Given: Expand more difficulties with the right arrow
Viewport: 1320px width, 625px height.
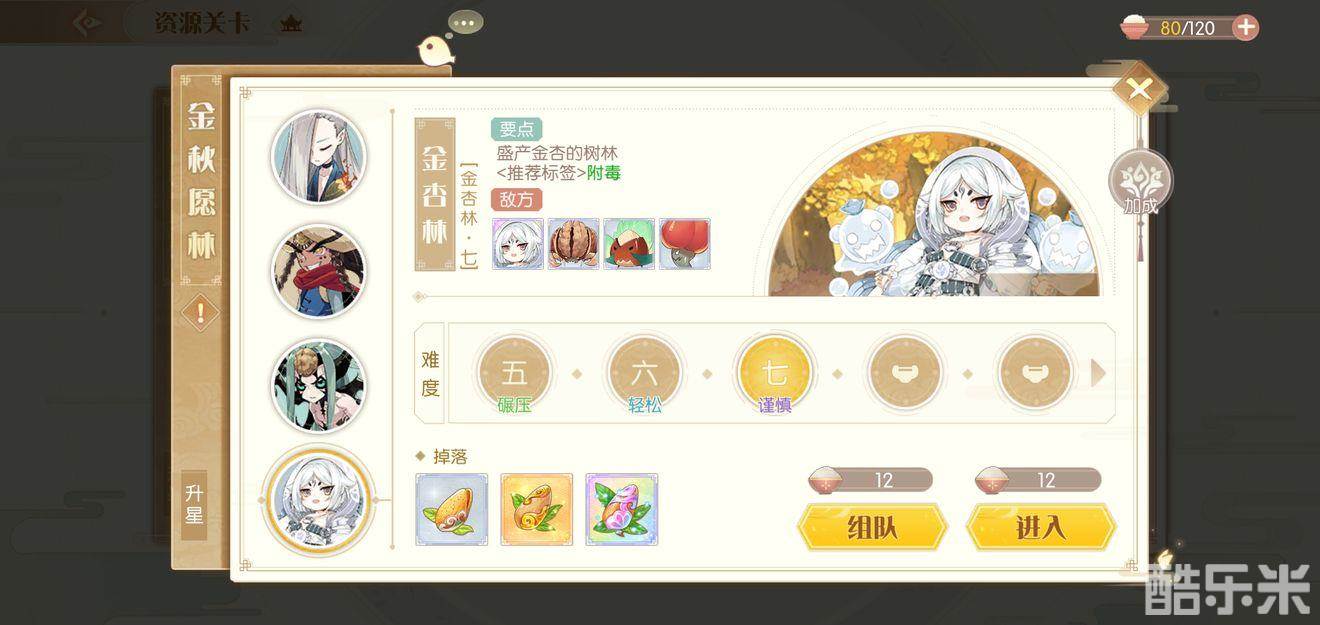Looking at the screenshot, I should [1098, 373].
